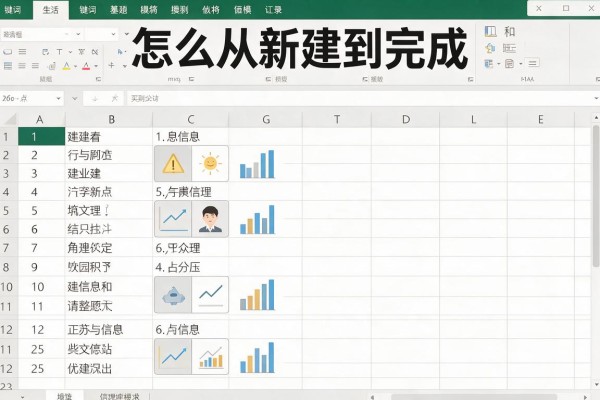This screenshot has width=600, height=400.
Task: Click into the formula bar input
Action: pyautogui.click(x=362, y=98)
